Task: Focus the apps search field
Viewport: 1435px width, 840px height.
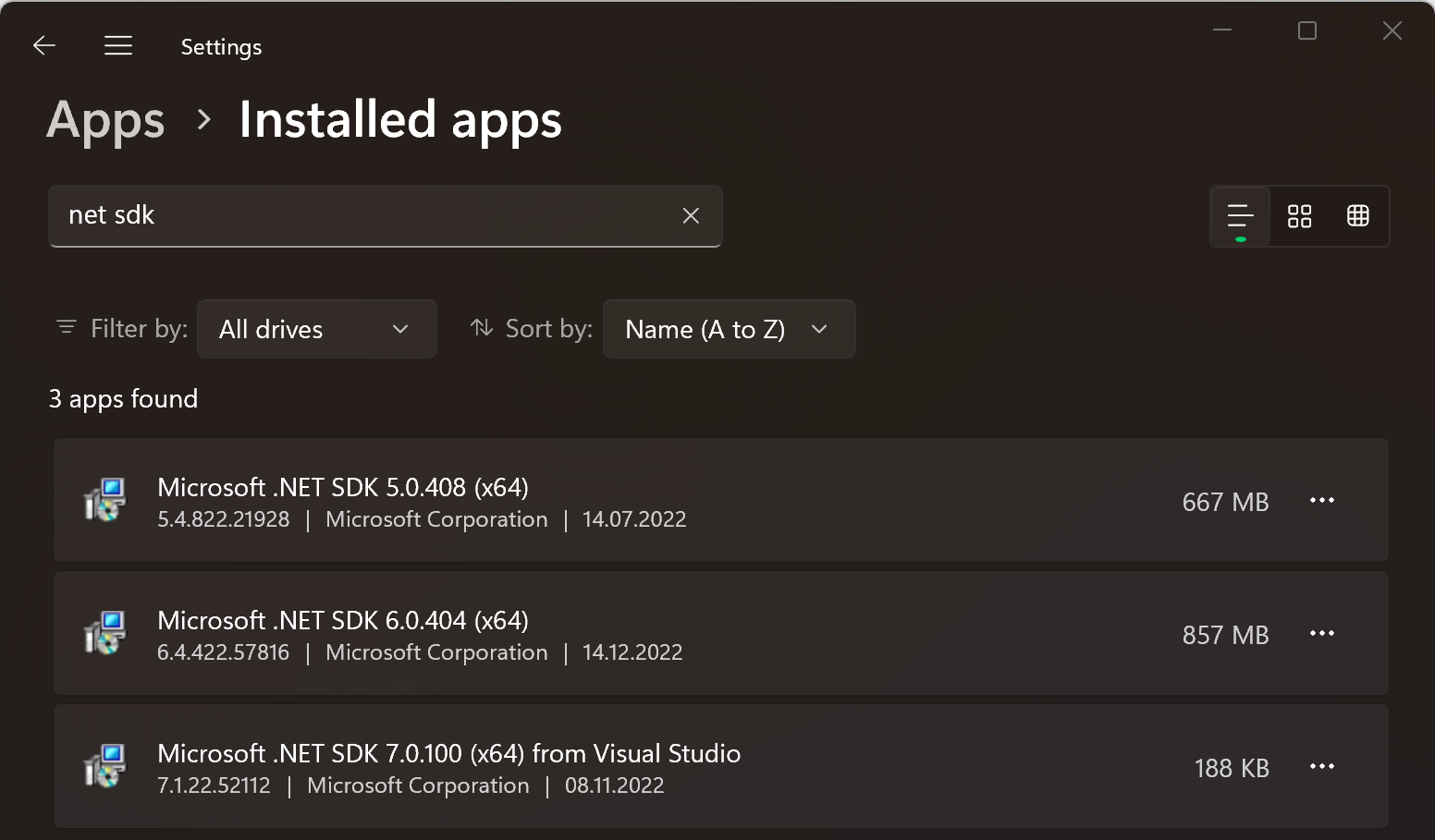Action: [x=361, y=215]
